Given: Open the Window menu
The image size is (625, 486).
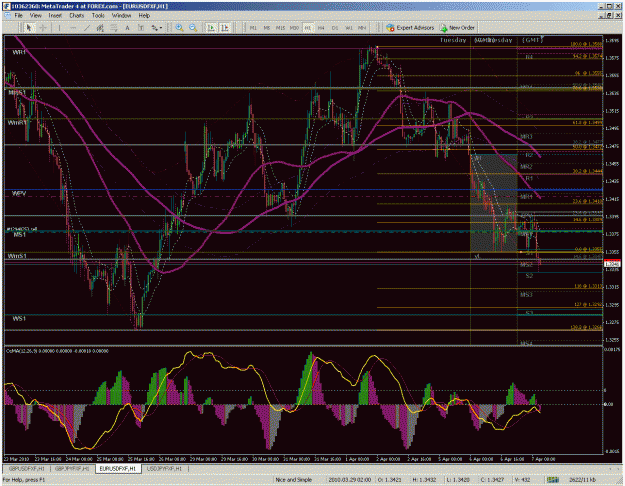Looking at the screenshot, I should click(121, 16).
